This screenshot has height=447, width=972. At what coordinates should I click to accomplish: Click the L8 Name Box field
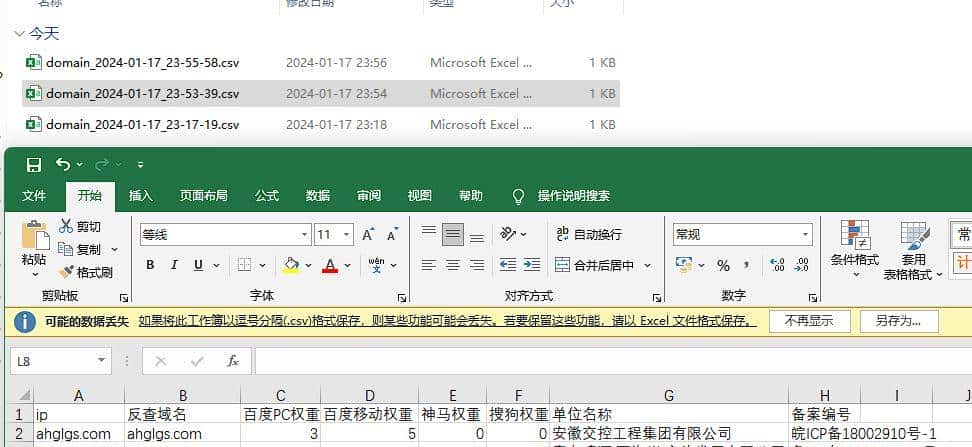click(61, 361)
